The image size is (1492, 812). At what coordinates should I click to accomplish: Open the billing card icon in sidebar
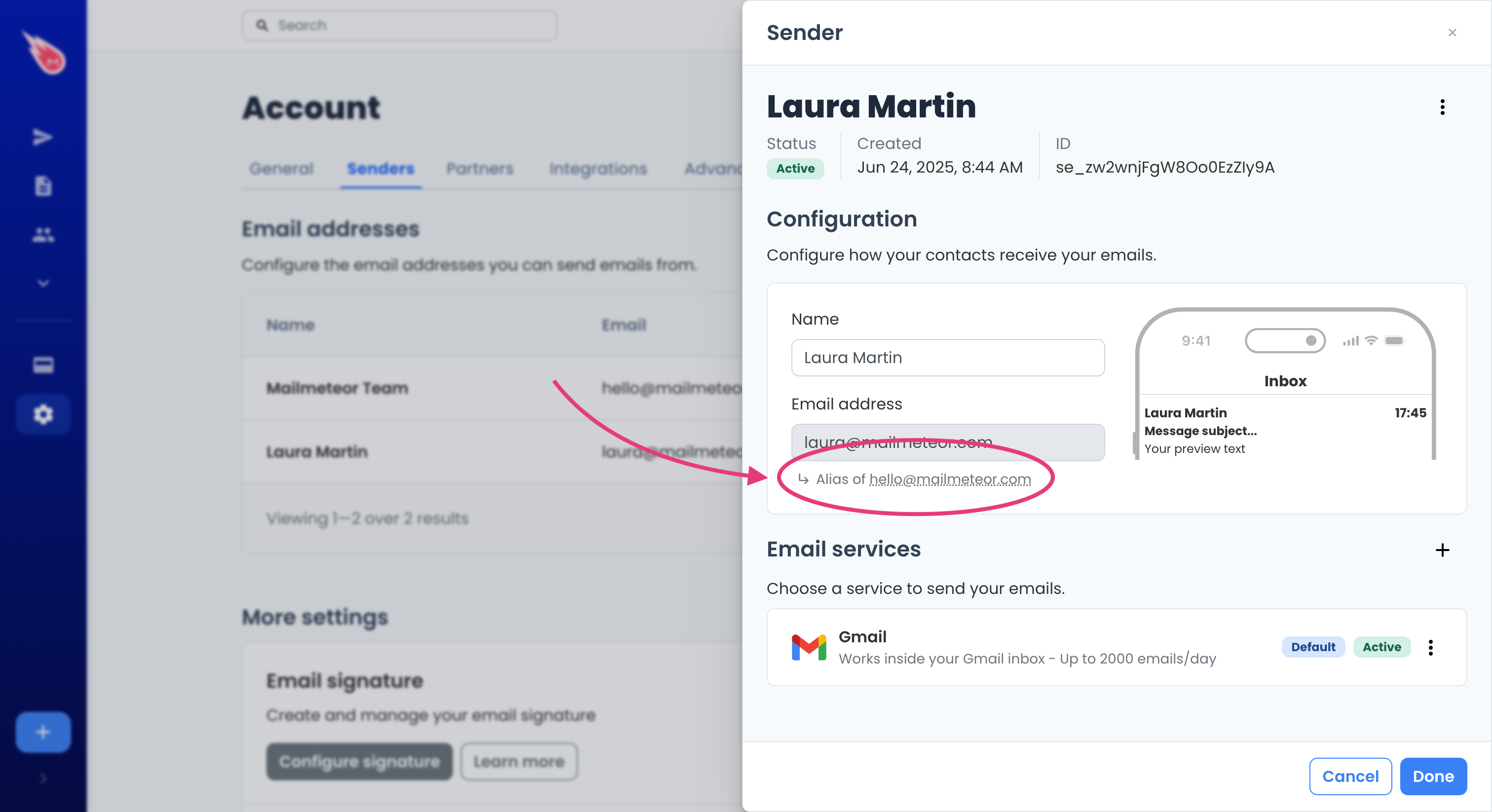43,365
